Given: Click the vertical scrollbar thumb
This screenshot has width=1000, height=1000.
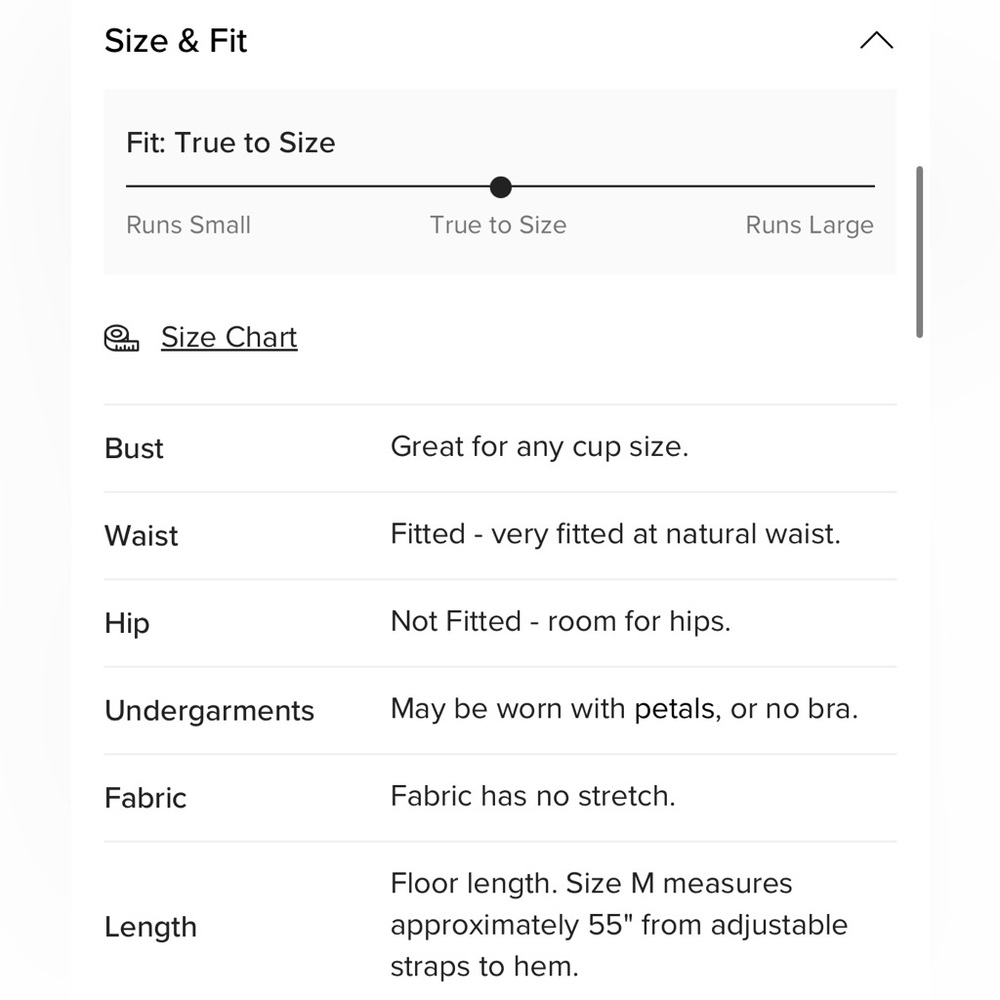Looking at the screenshot, I should [x=919, y=252].
